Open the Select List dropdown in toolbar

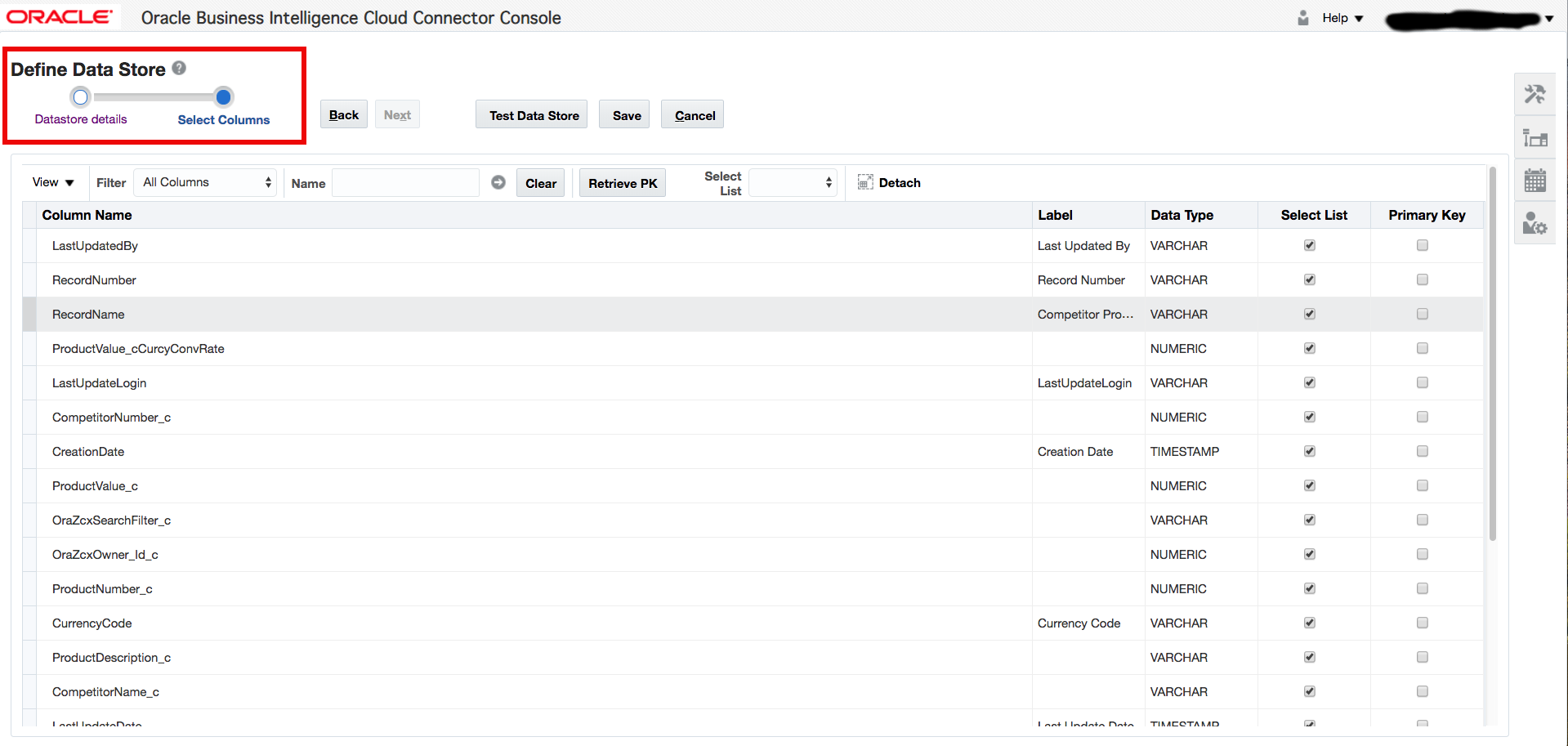click(793, 182)
